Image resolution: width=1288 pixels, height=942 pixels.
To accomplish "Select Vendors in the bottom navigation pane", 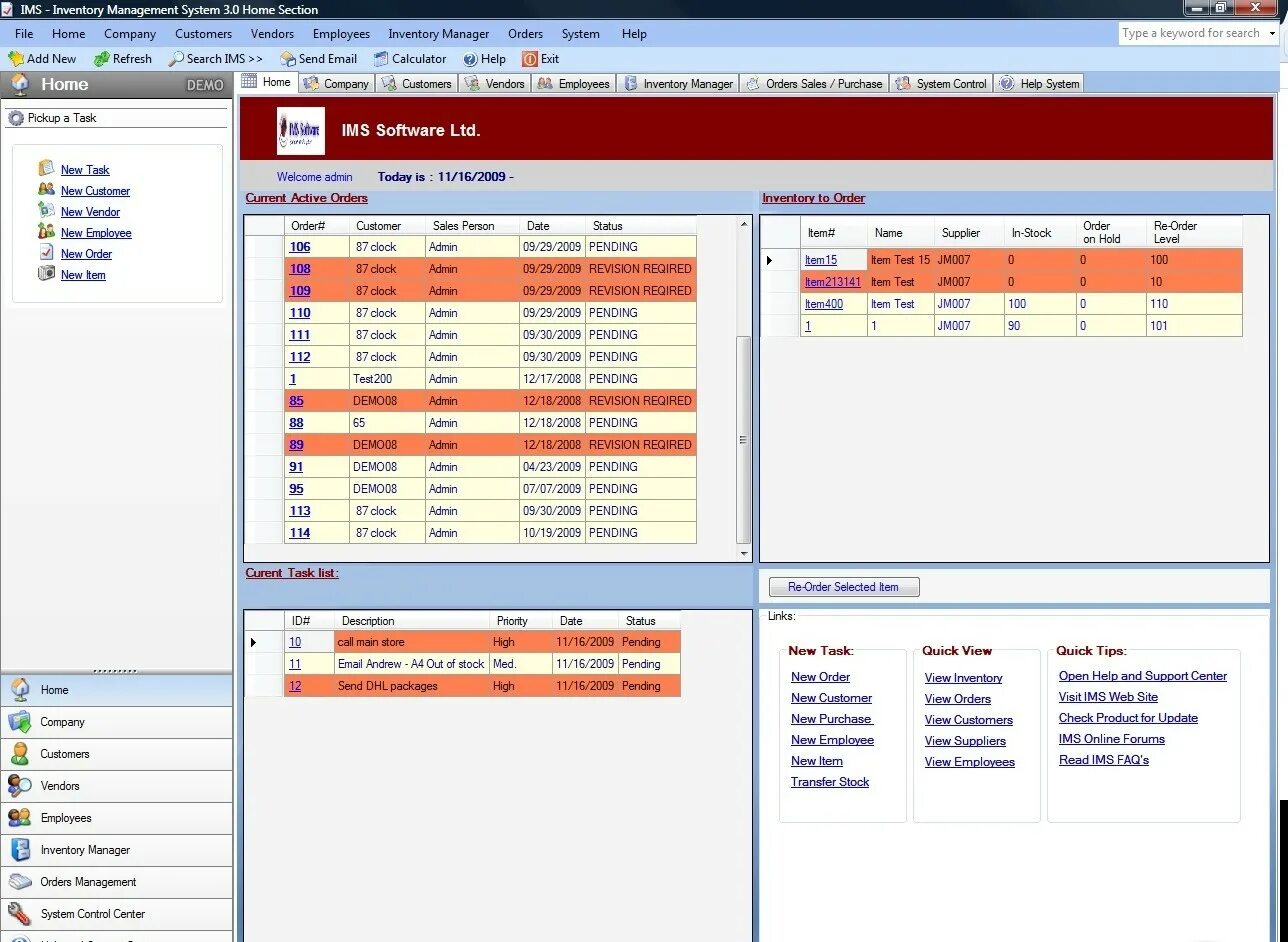I will click(x=116, y=786).
